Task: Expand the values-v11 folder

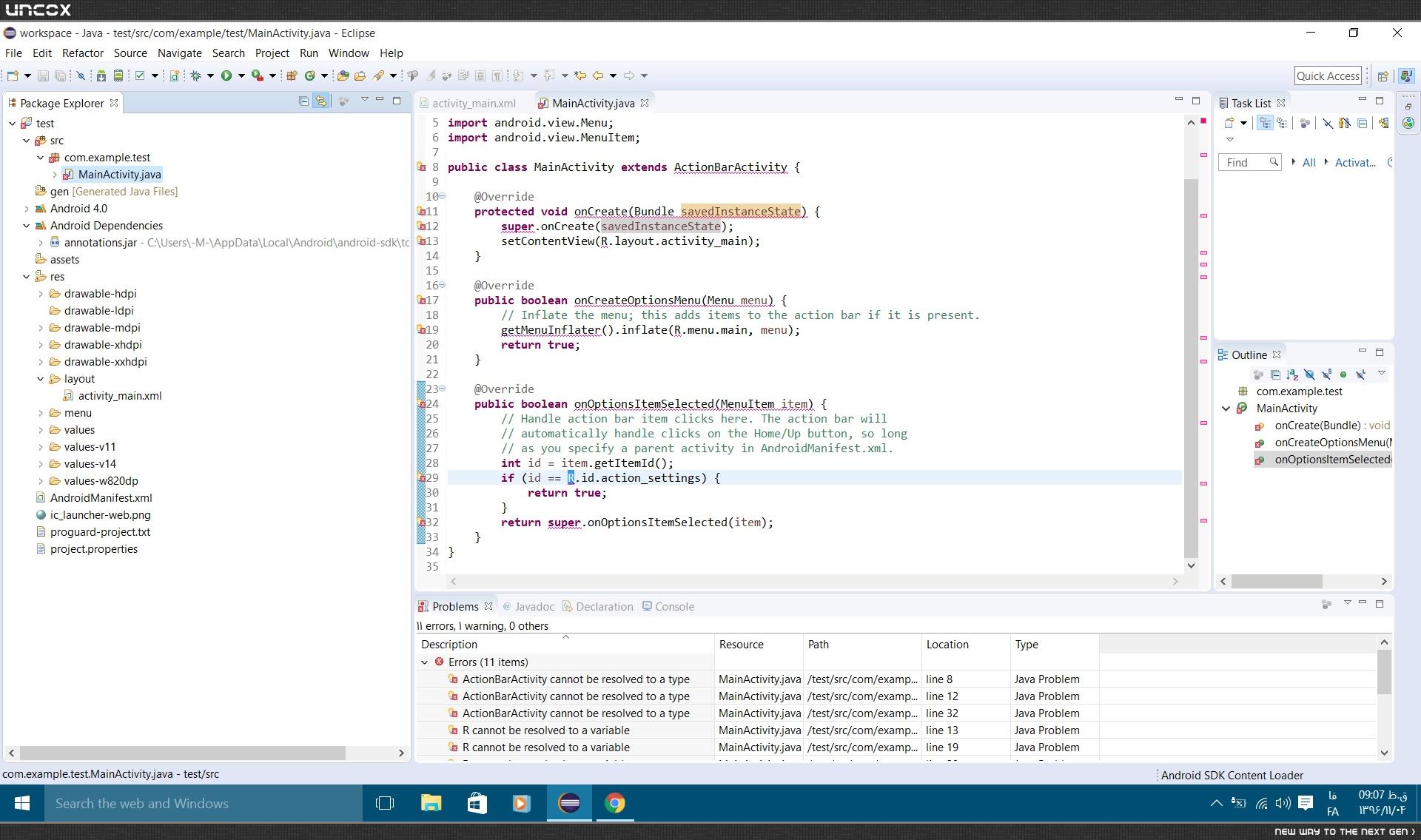Action: [x=40, y=447]
